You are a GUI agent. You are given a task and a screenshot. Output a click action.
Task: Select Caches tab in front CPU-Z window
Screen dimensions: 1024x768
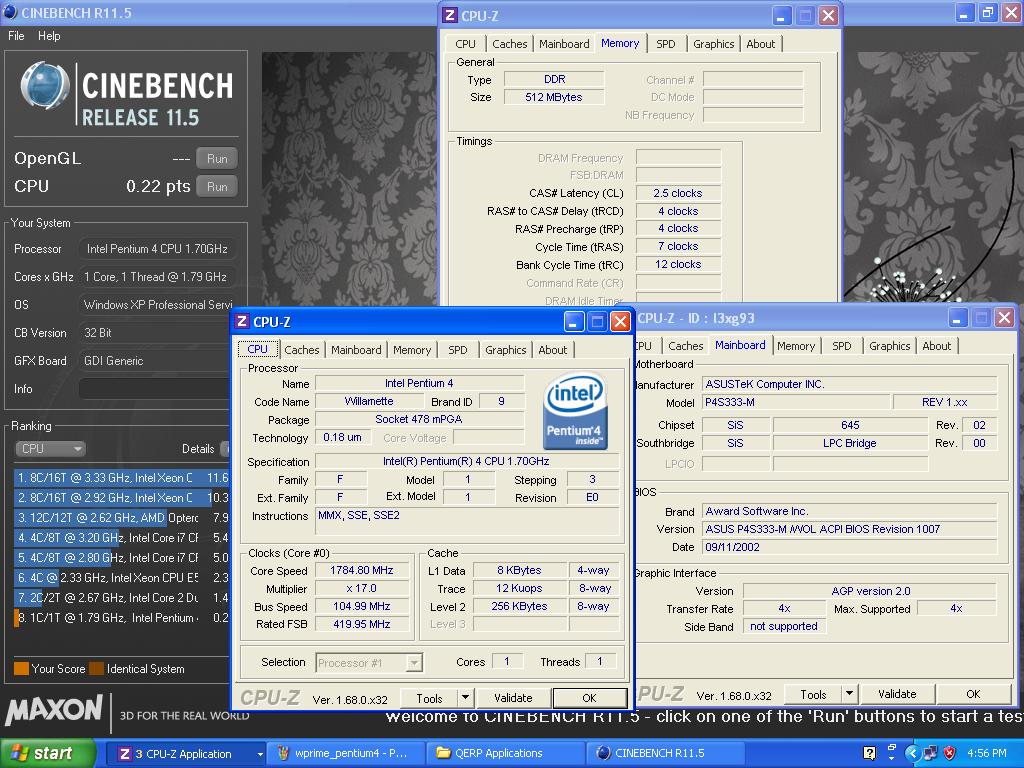(302, 350)
